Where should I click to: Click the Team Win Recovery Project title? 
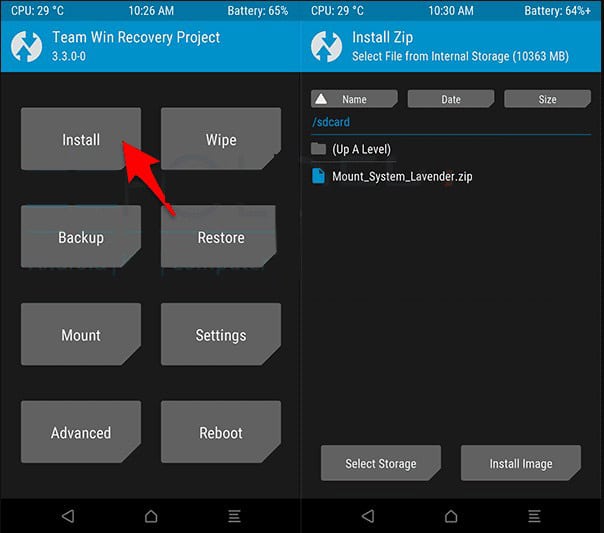pos(136,37)
